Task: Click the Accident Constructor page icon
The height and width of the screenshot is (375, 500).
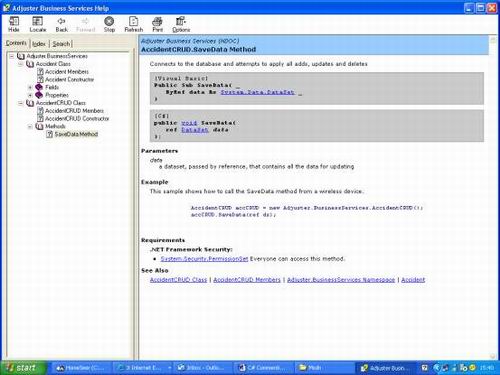Action: point(40,79)
